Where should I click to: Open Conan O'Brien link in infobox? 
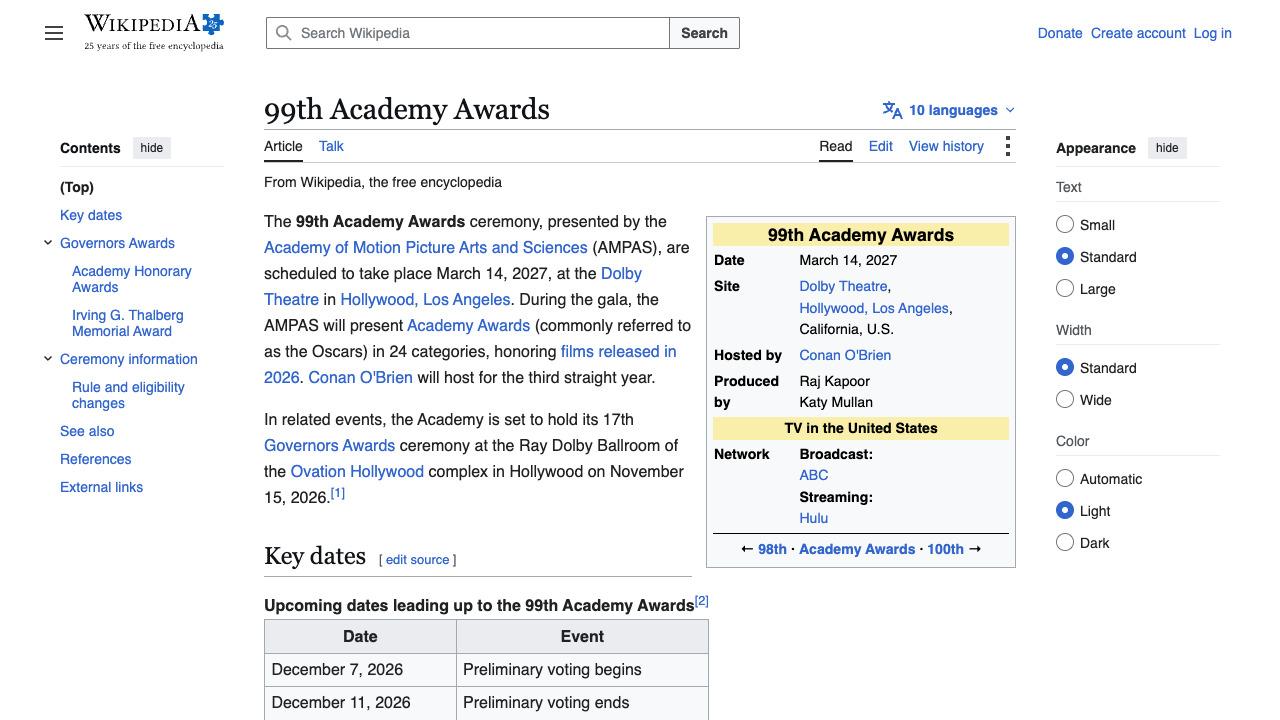[x=845, y=355]
